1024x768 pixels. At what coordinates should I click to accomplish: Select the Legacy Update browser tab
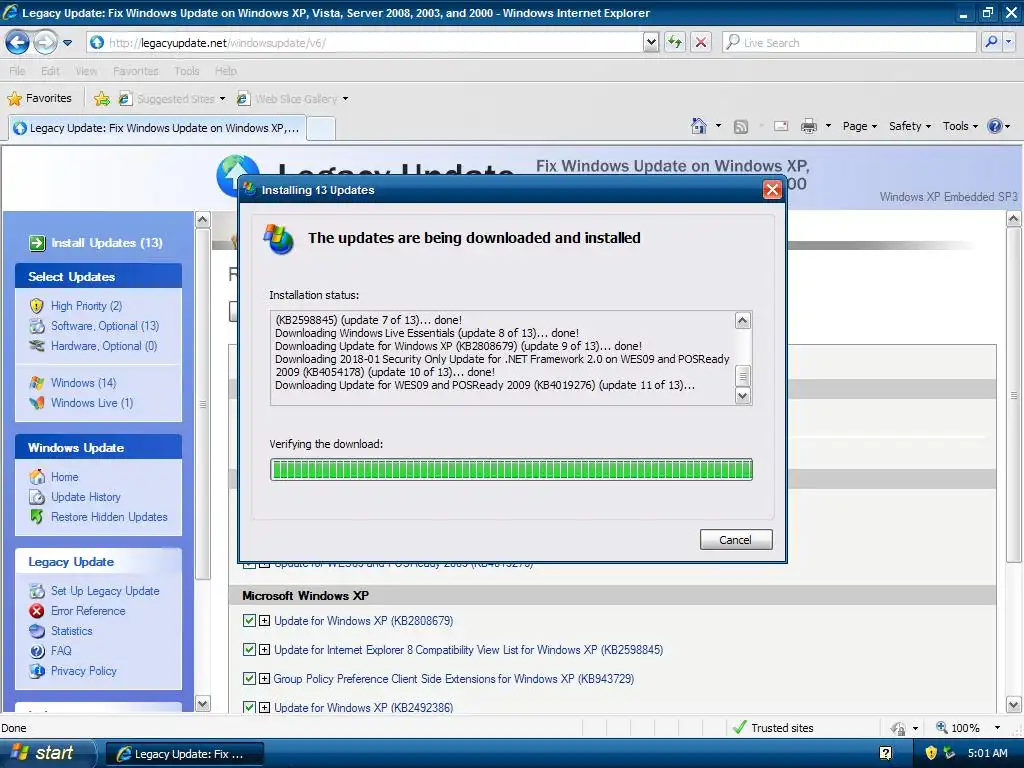click(x=156, y=128)
